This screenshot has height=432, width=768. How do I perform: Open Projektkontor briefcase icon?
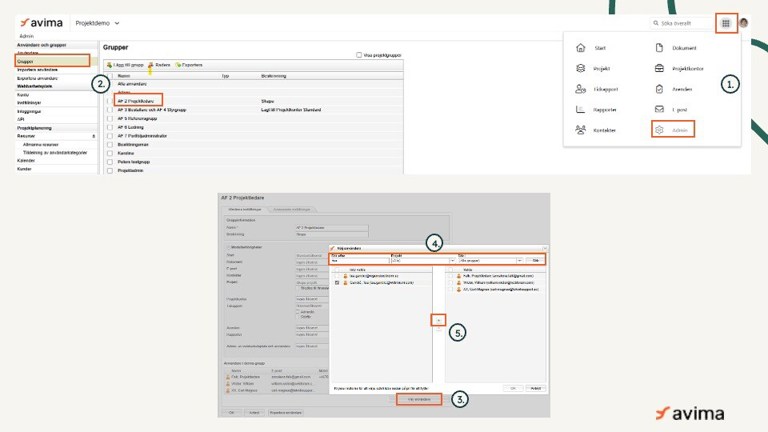click(x=659, y=68)
